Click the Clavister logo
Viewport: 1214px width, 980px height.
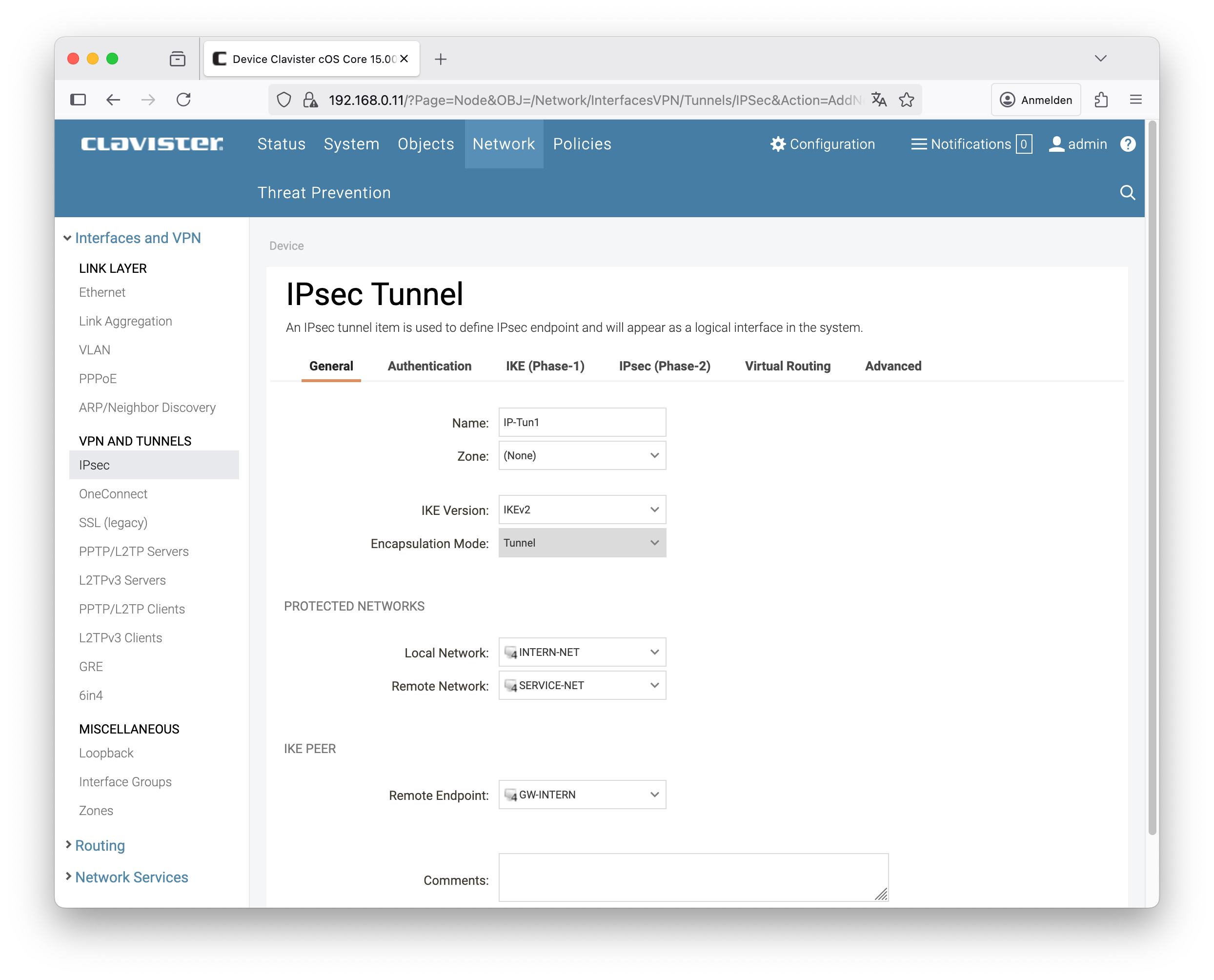click(152, 144)
